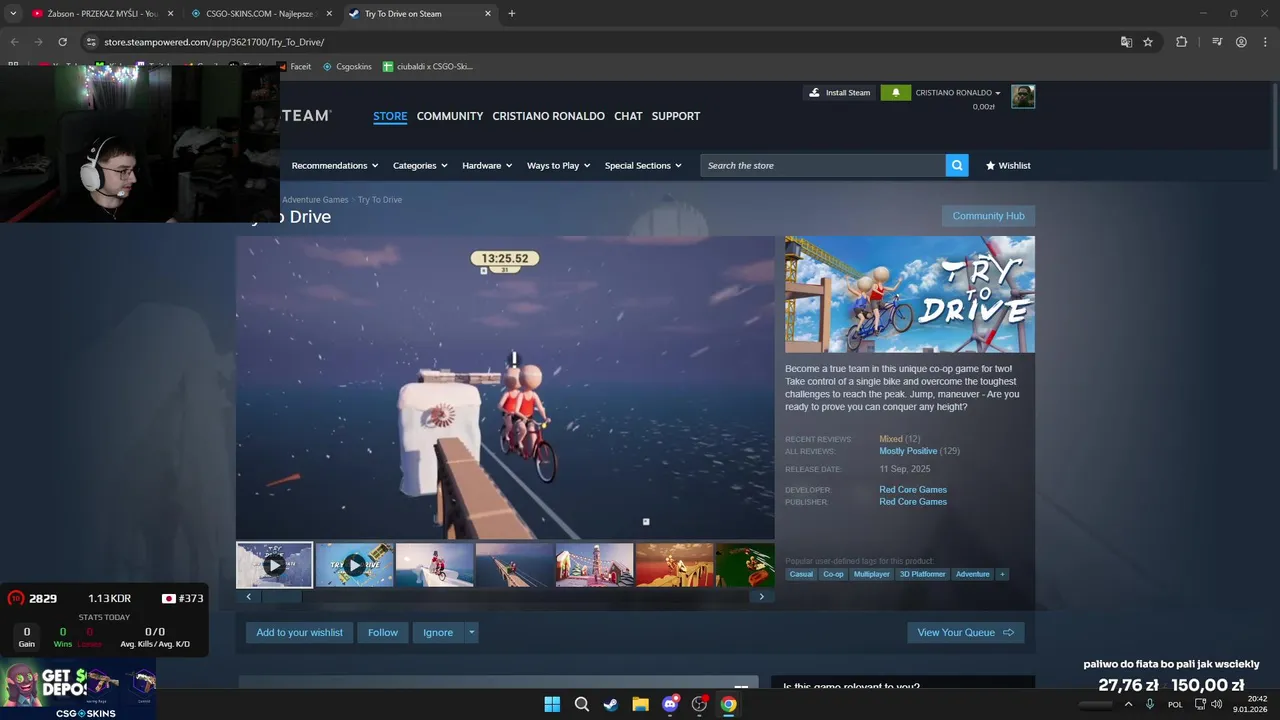This screenshot has width=1280, height=720.
Task: Open publisher Red Core Games link
Action: tap(913, 502)
